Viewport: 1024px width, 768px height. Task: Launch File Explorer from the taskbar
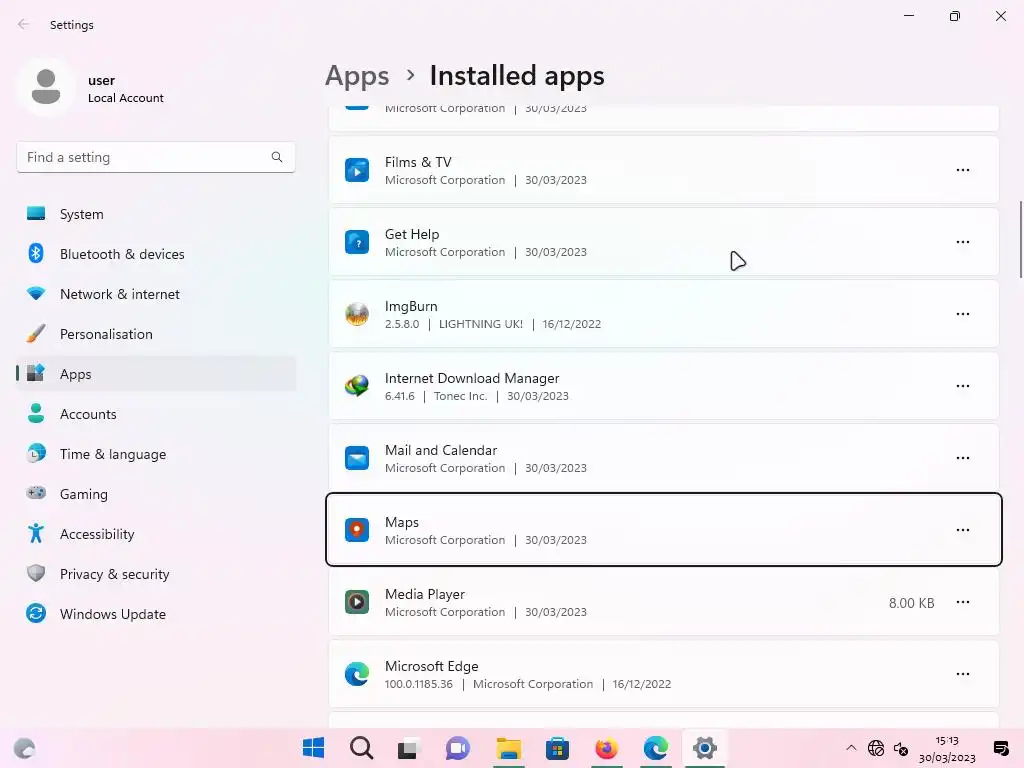click(x=508, y=748)
